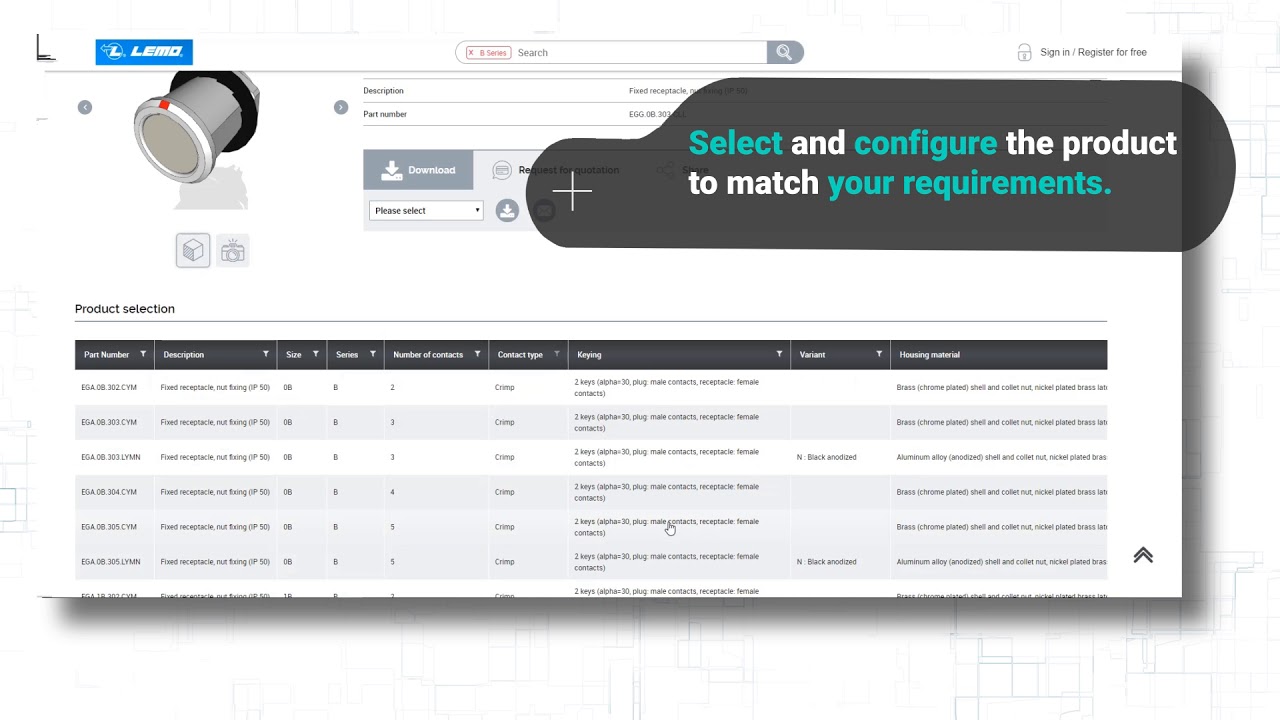1280x720 pixels.
Task: Type in the Search input field
Action: pos(640,53)
